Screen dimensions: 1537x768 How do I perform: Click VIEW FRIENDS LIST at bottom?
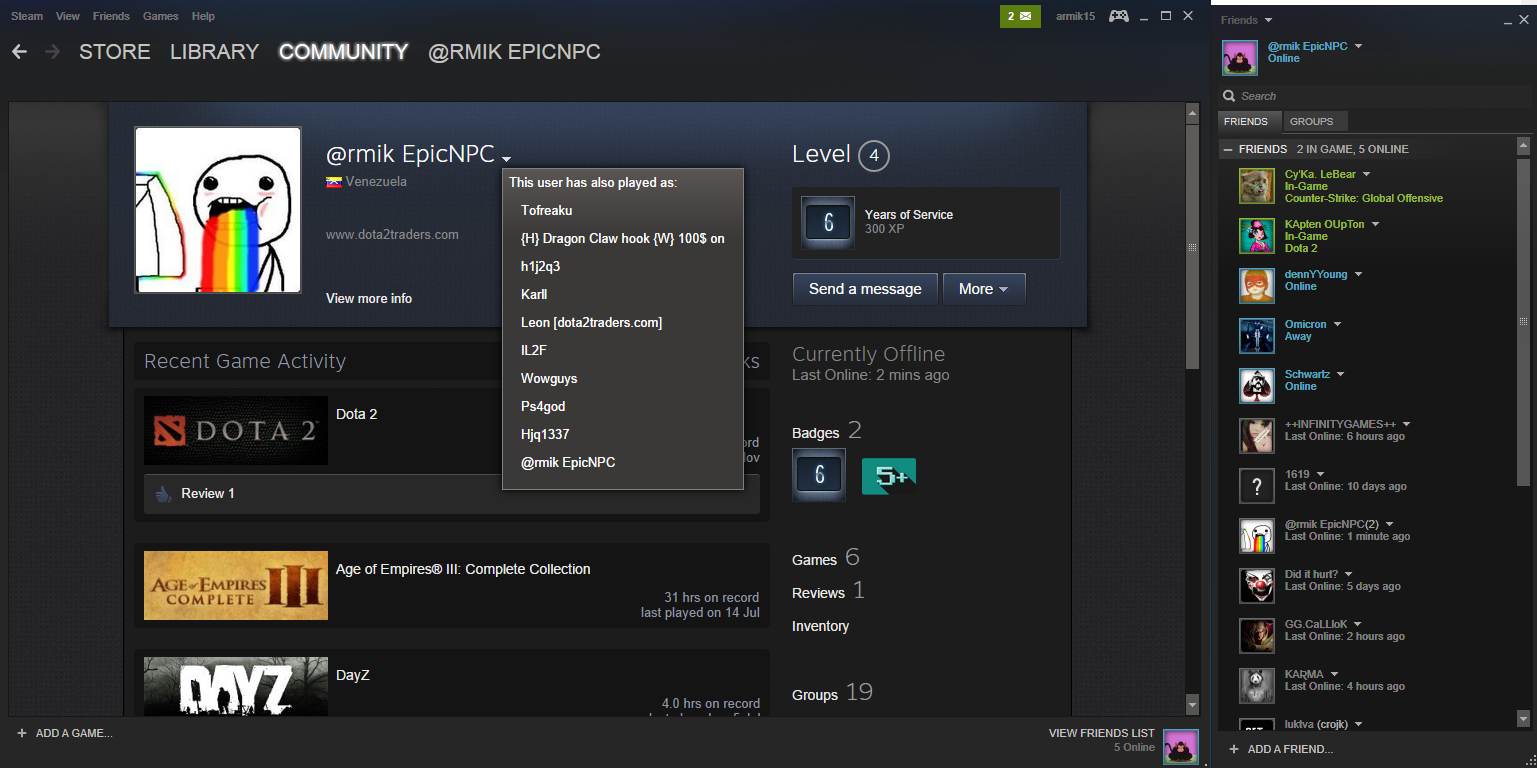click(1101, 733)
